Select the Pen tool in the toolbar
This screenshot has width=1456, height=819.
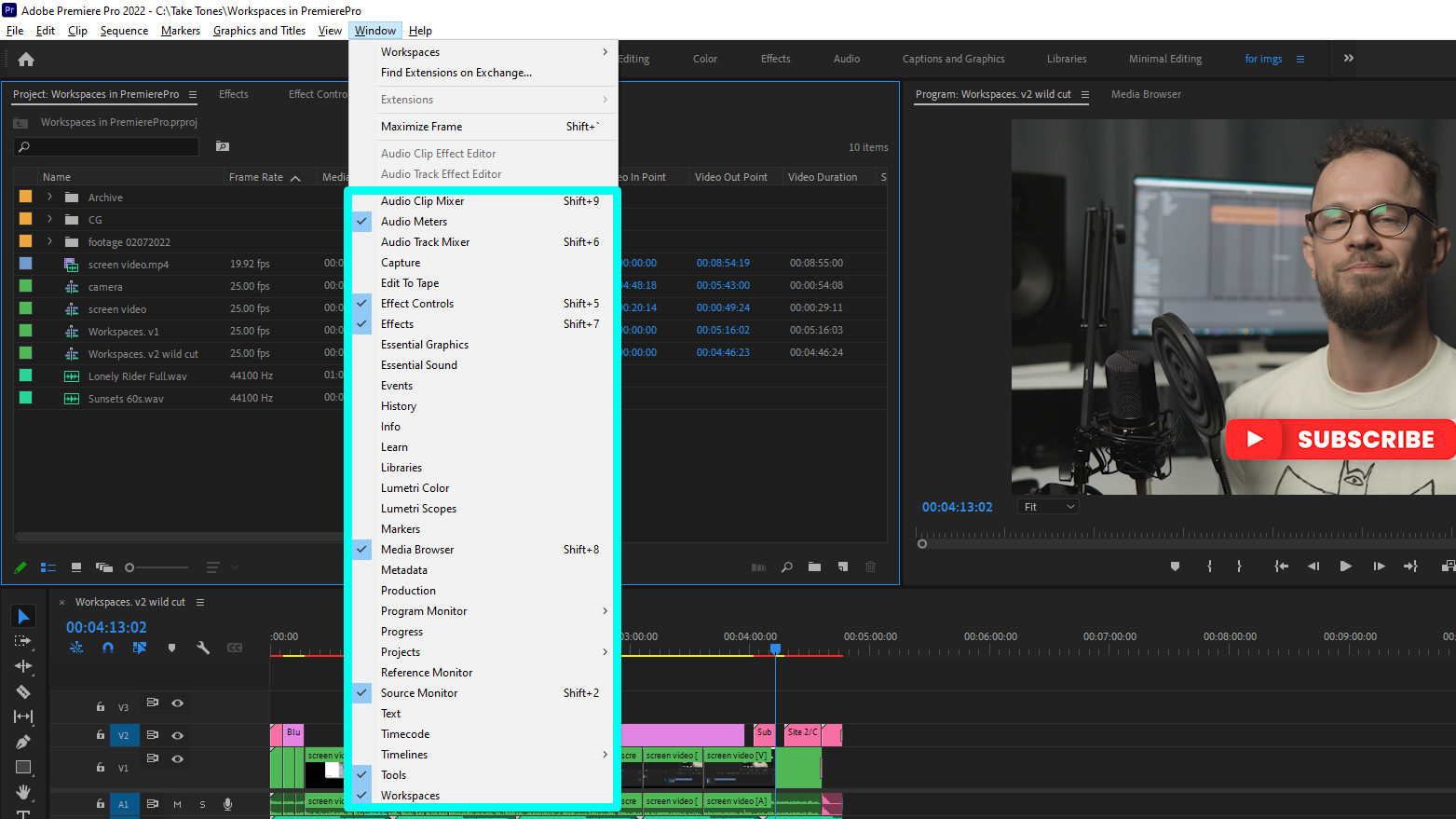coord(23,742)
